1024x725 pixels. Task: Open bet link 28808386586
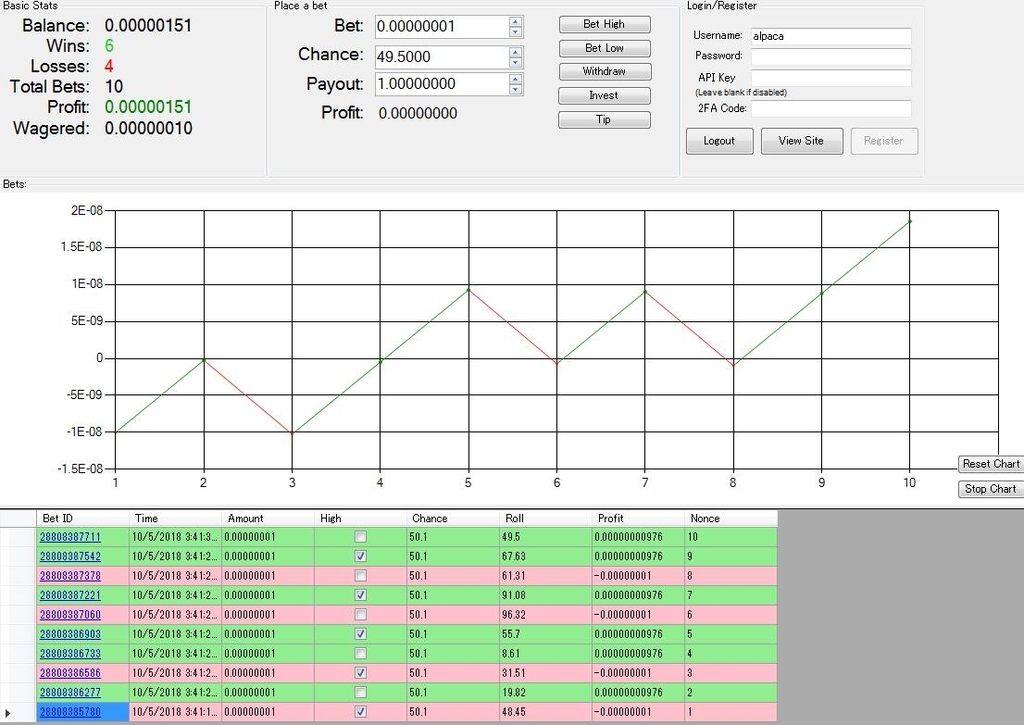[71, 673]
